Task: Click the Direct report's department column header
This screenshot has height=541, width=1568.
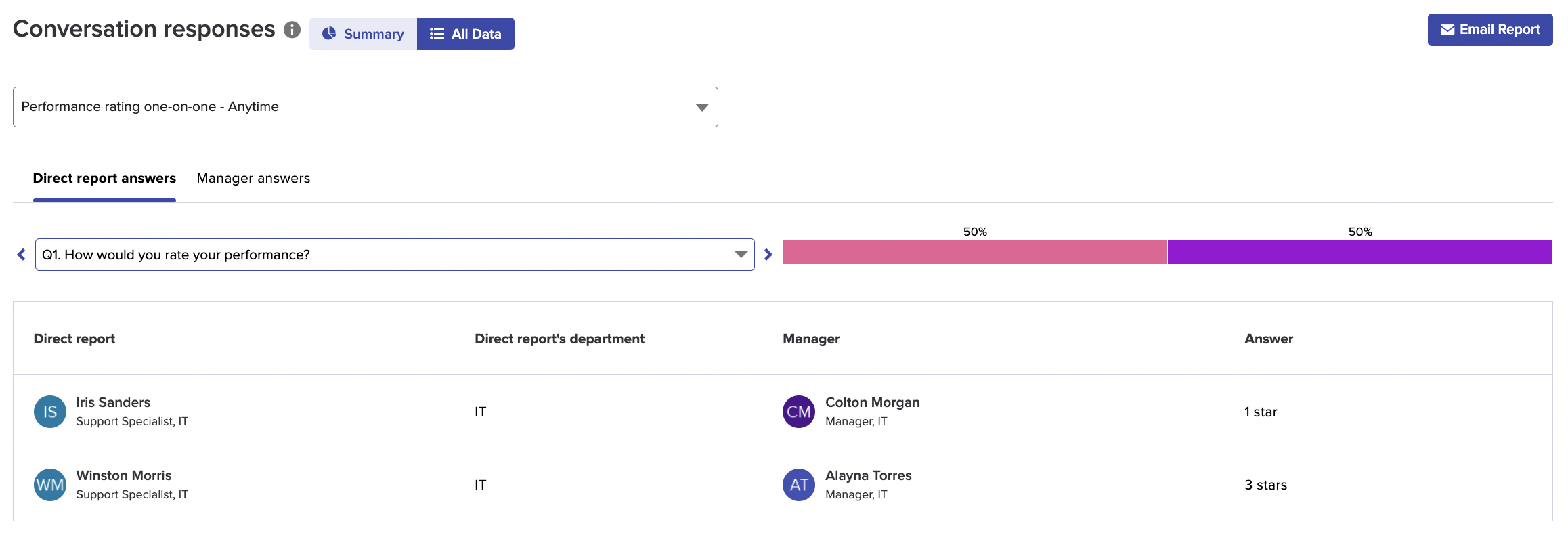Action: coord(560,339)
